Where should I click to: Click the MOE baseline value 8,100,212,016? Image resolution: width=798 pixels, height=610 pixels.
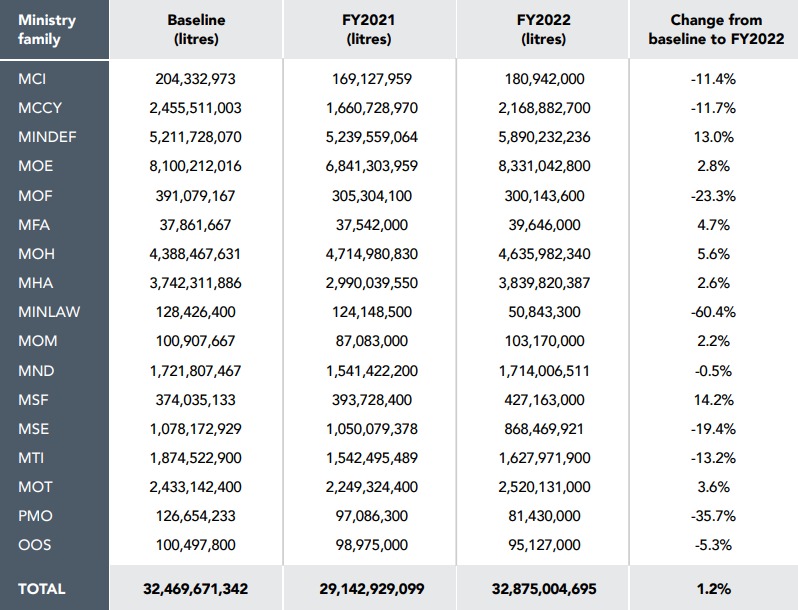(195, 166)
